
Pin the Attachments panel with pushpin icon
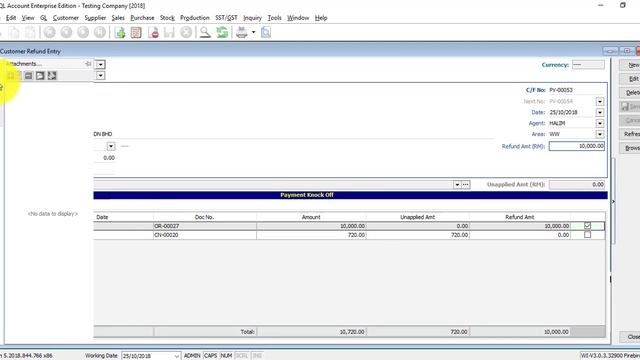pyautogui.click(x=88, y=64)
